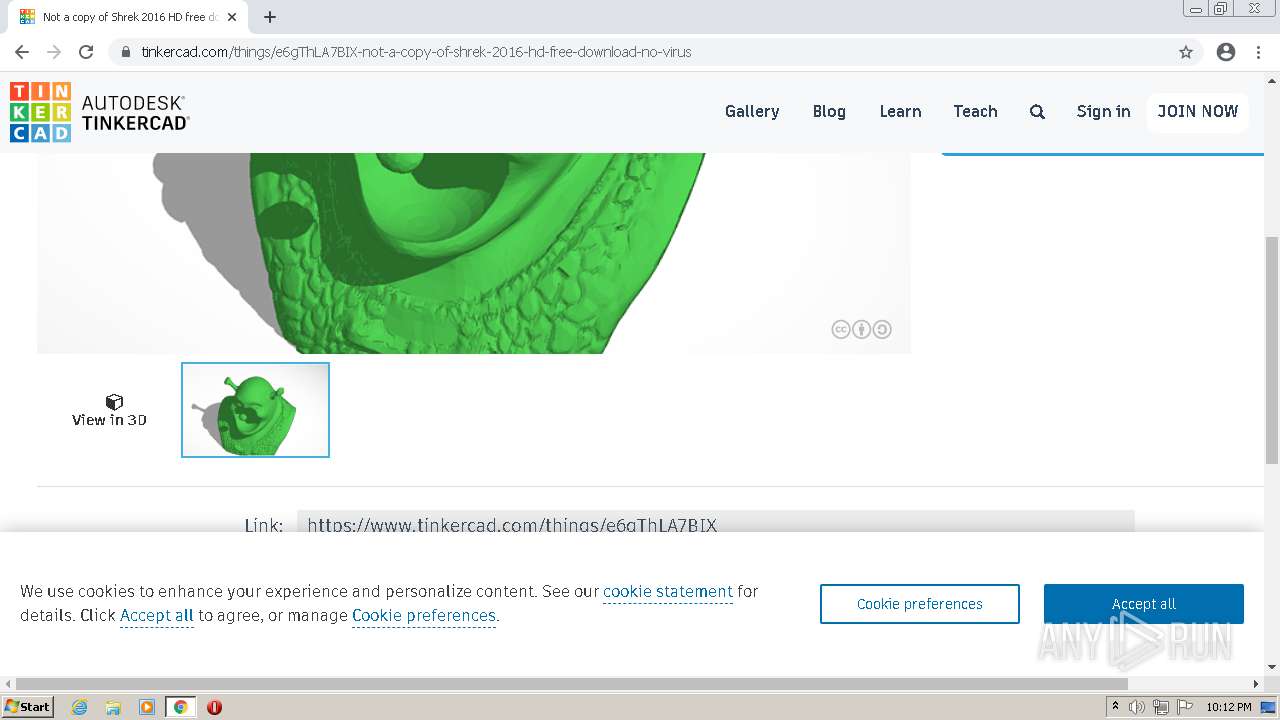1280x720 pixels.
Task: Click the volume tray icon
Action: click(x=1137, y=707)
